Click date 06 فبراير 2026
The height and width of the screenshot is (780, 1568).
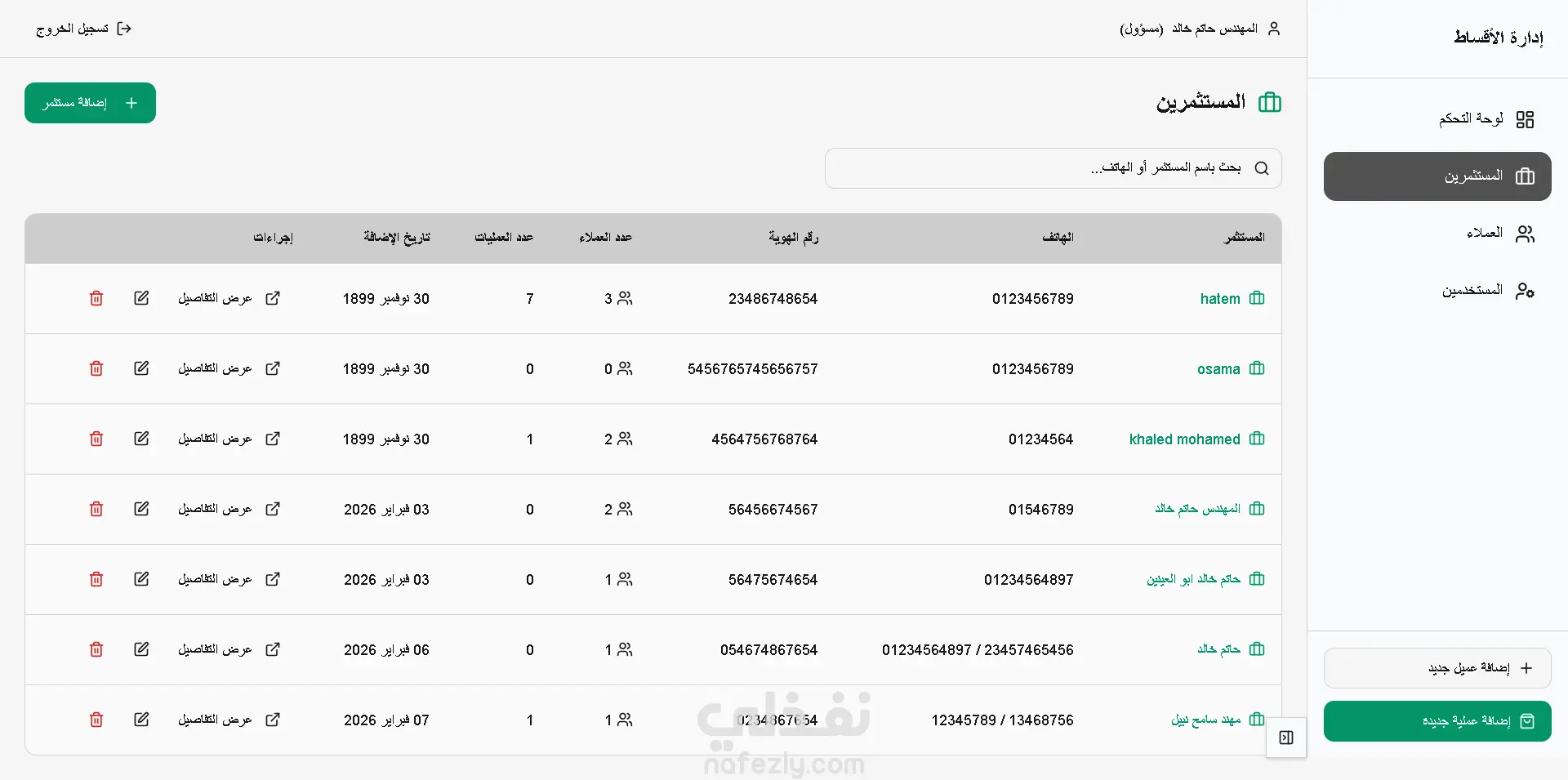click(386, 650)
